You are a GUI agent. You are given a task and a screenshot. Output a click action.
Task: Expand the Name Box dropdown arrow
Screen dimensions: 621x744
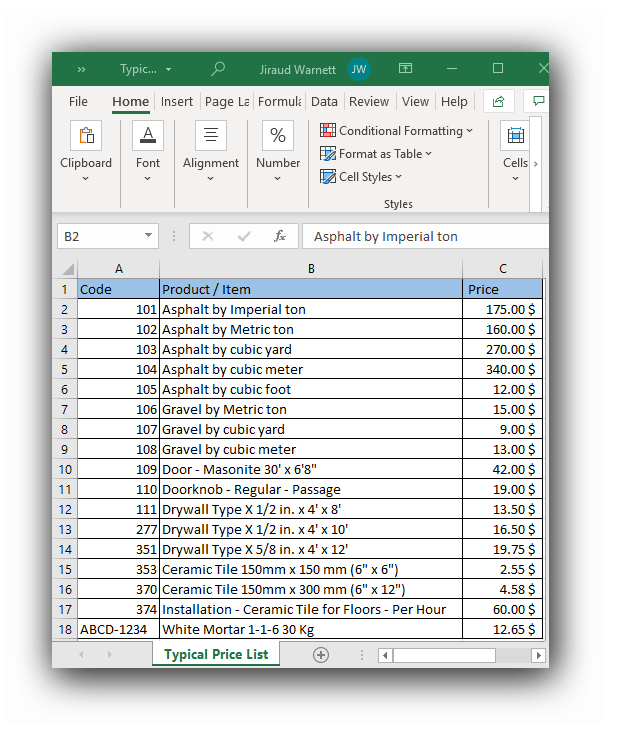click(149, 237)
